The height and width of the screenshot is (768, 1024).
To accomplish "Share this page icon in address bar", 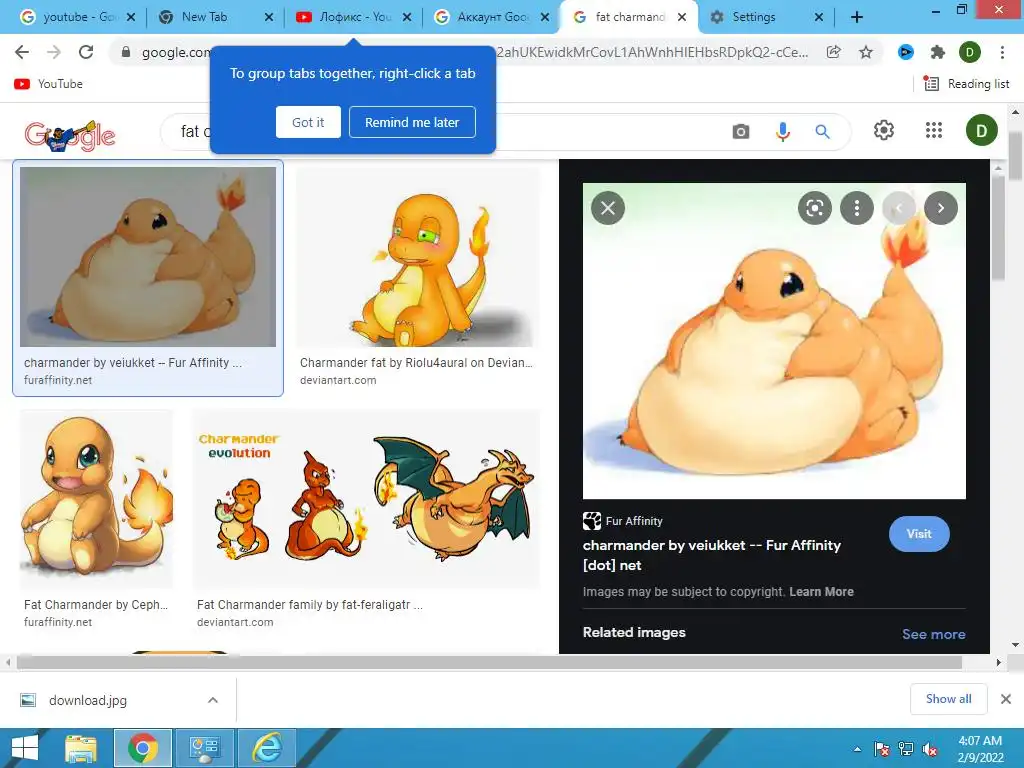I will (x=833, y=52).
